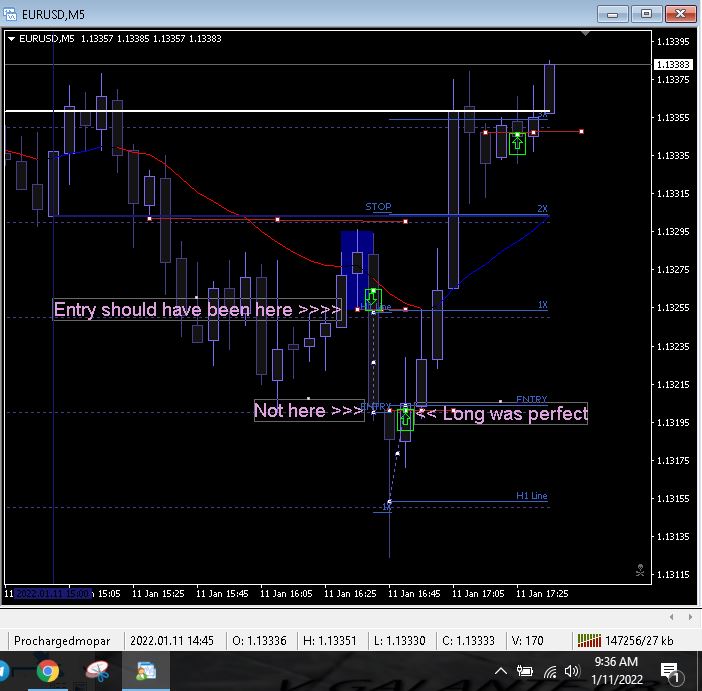The height and width of the screenshot is (691, 702).
Task: Click the 2X label on the stop line
Action: 542,208
